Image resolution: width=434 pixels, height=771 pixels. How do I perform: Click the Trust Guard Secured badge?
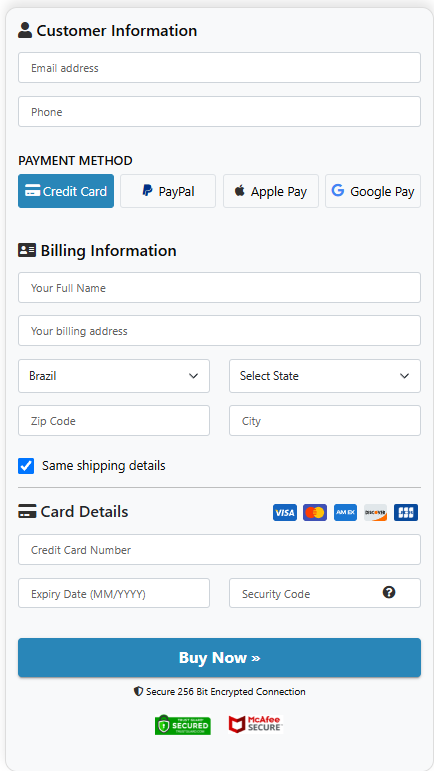pos(183,725)
